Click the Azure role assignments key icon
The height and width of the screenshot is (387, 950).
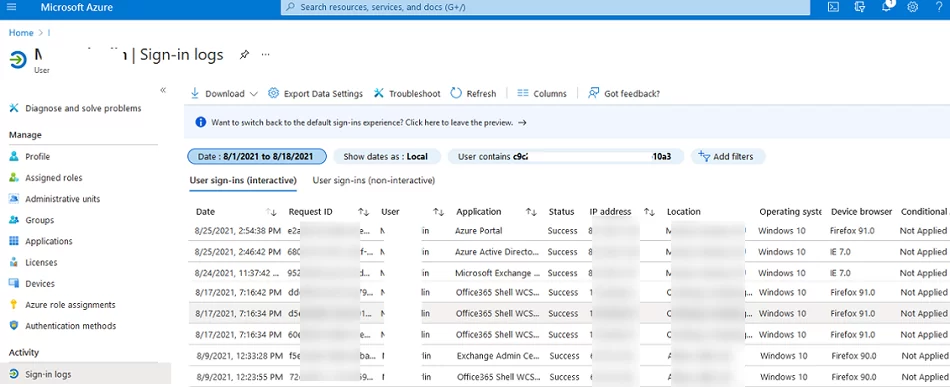14,305
